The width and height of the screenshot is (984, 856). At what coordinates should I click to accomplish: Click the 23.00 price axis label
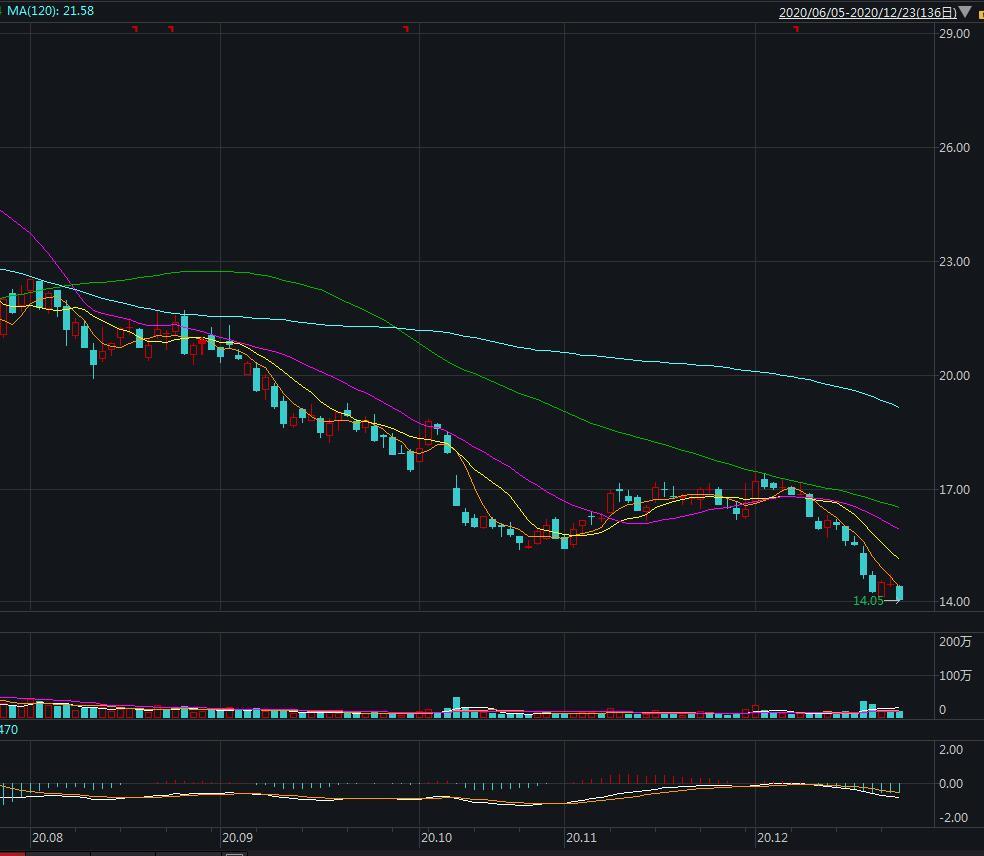(x=954, y=262)
